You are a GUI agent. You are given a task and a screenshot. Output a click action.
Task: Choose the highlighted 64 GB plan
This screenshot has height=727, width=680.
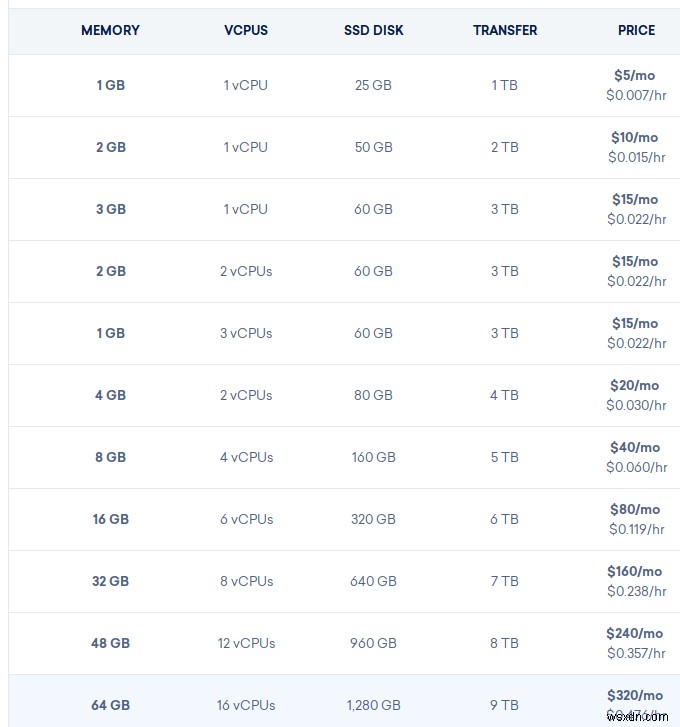[110, 705]
